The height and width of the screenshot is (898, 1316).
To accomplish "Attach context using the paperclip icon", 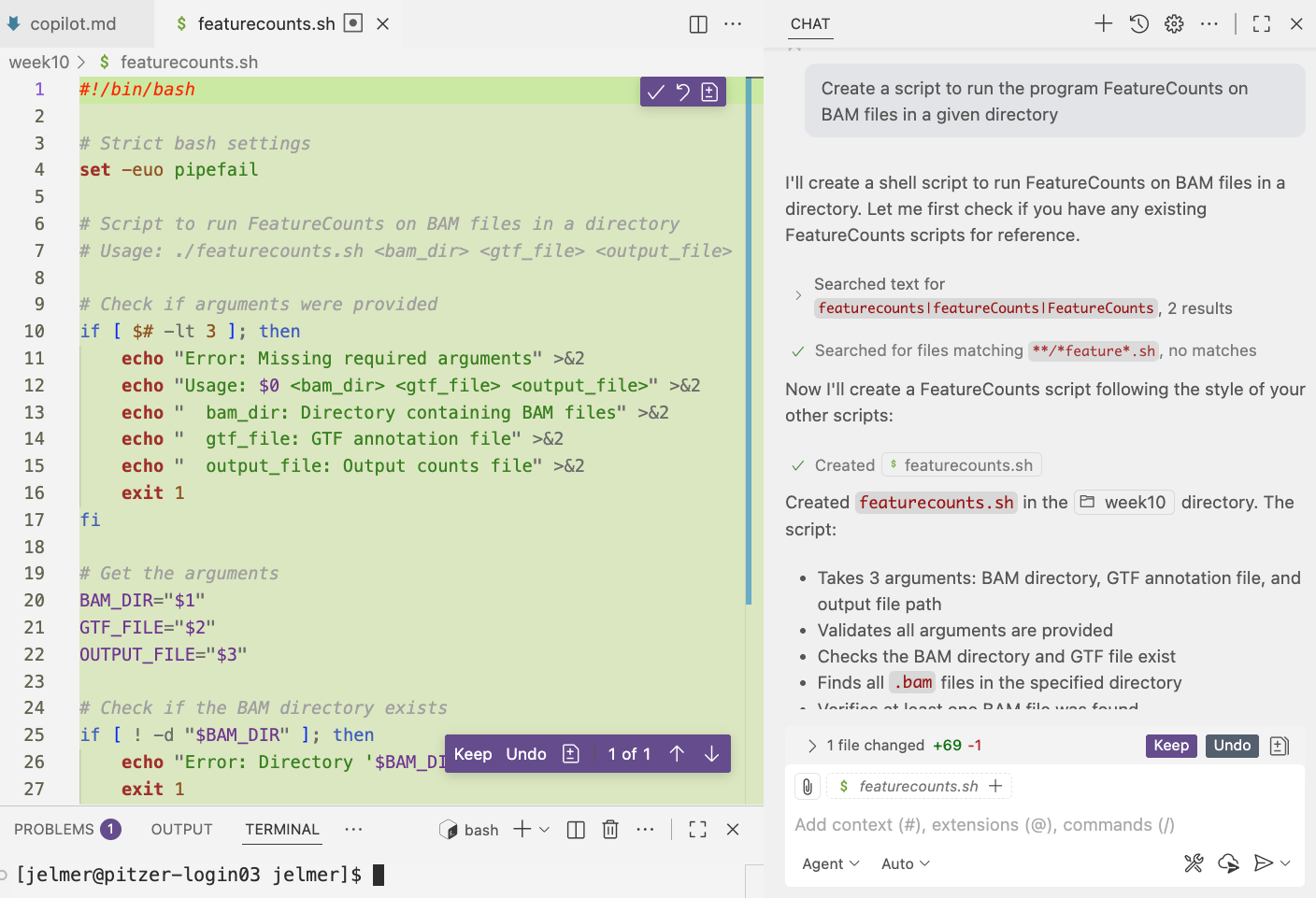I will (x=807, y=786).
